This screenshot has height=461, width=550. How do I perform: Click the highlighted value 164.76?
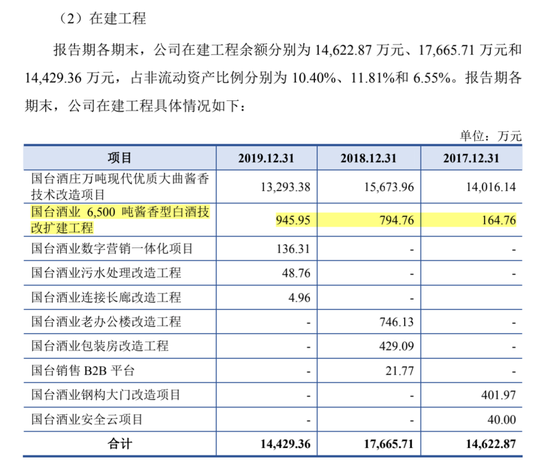pos(499,220)
